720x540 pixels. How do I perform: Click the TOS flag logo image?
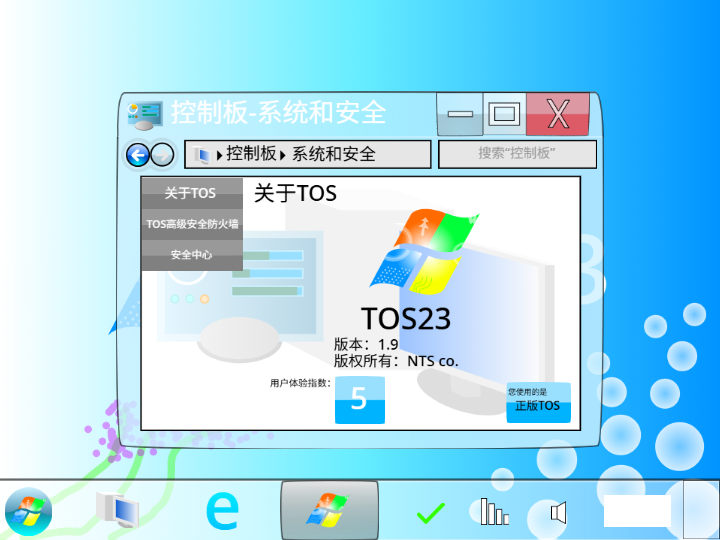424,252
